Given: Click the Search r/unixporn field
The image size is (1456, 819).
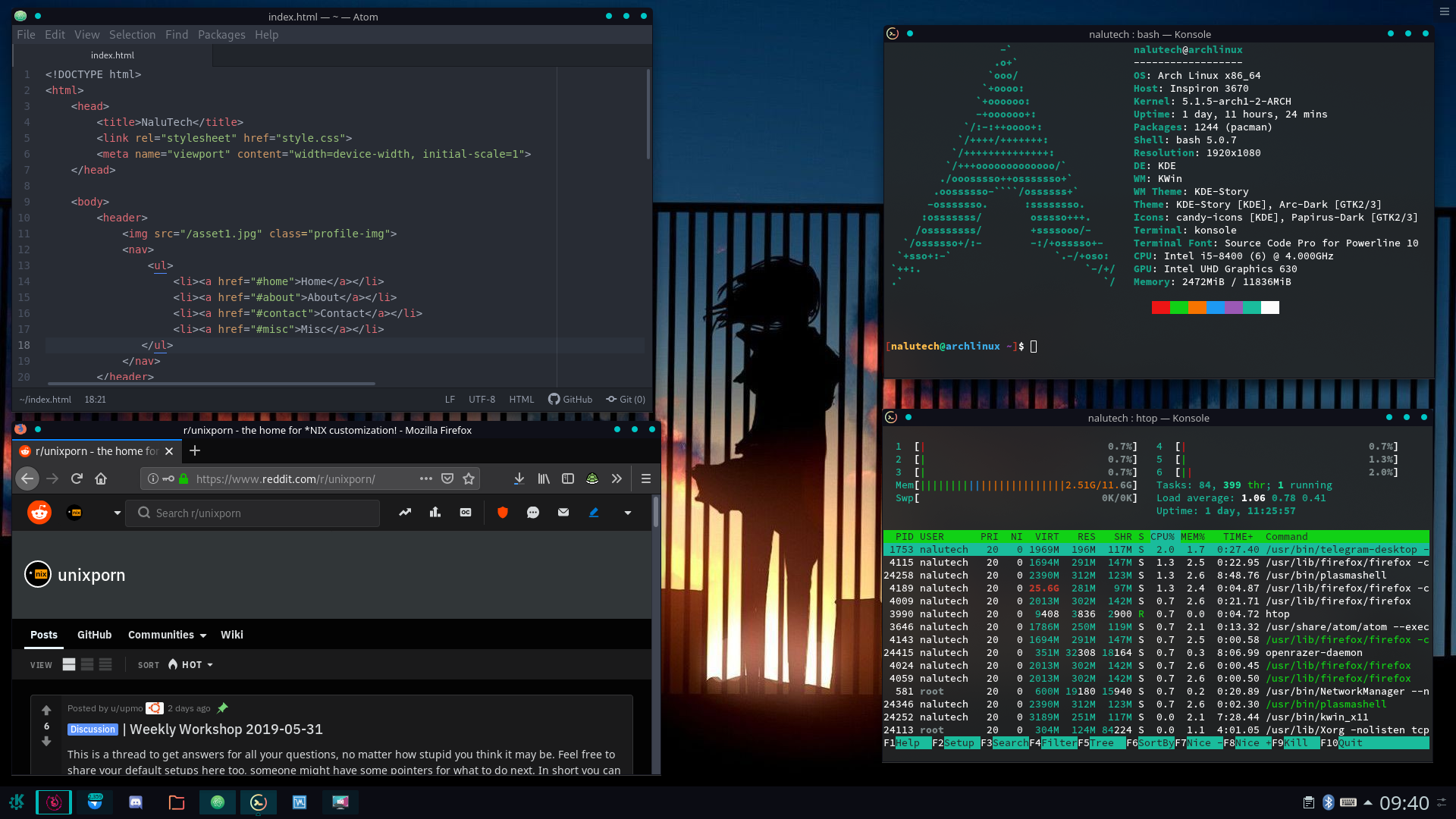Looking at the screenshot, I should pyautogui.click(x=253, y=513).
